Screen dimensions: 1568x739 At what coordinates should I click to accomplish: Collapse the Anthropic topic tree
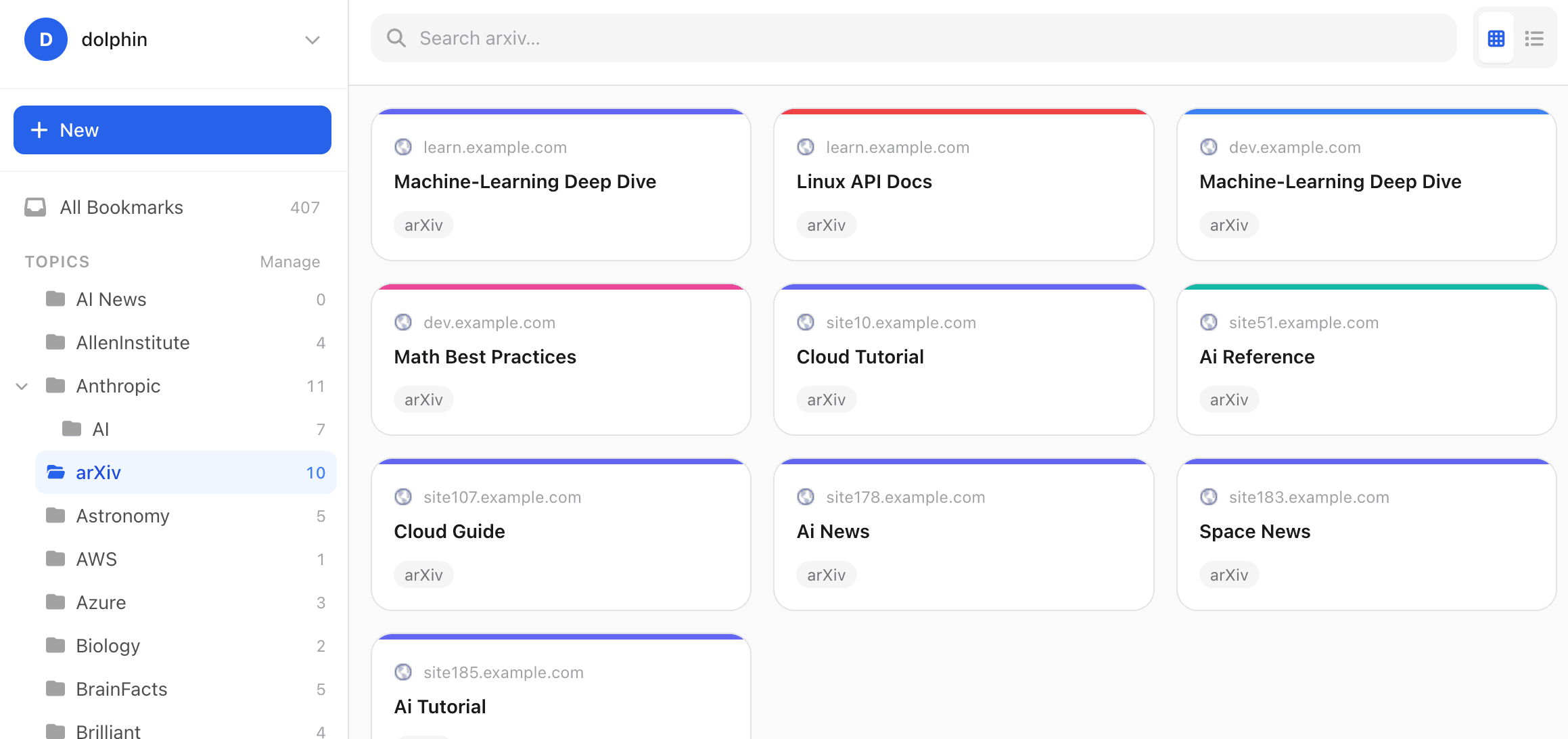(x=22, y=386)
